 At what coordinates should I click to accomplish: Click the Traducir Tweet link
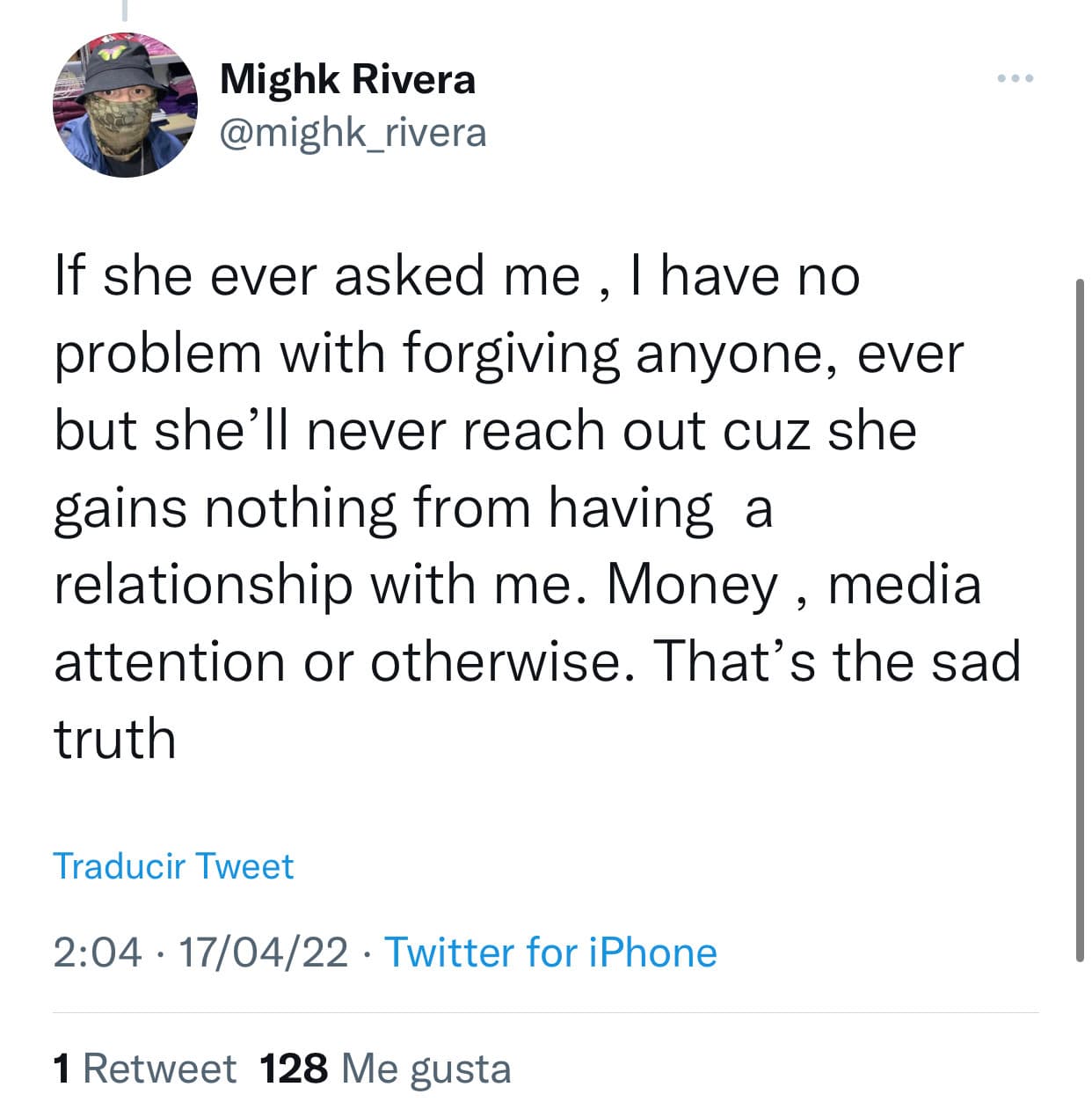click(x=173, y=866)
